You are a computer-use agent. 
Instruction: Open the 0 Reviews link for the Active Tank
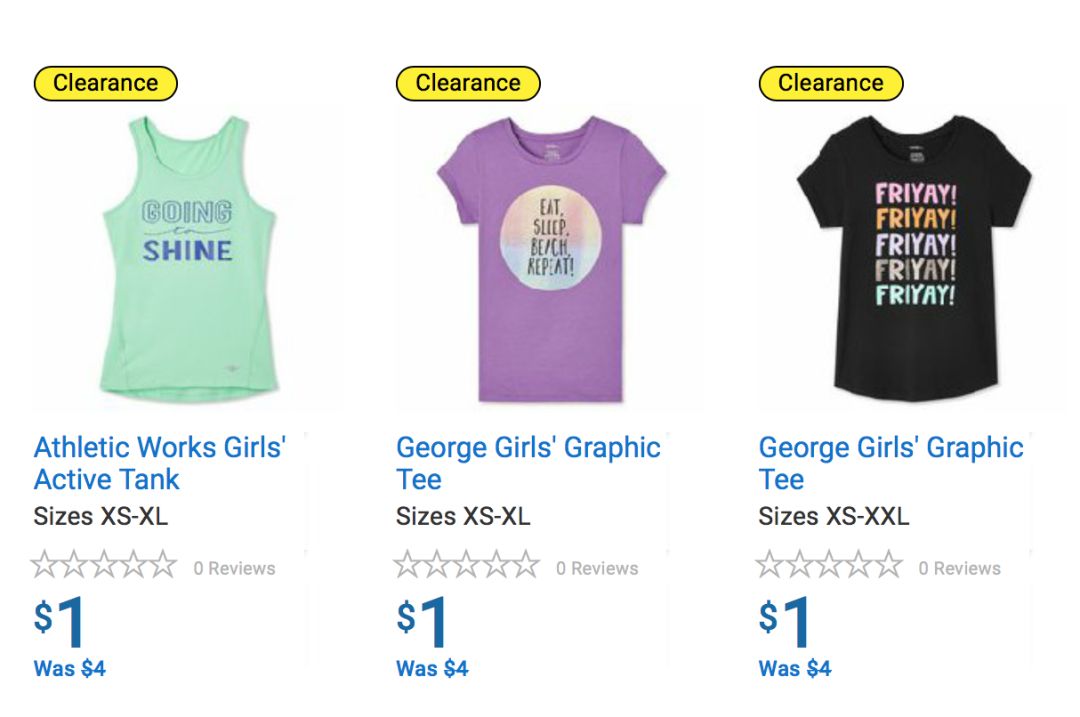234,568
